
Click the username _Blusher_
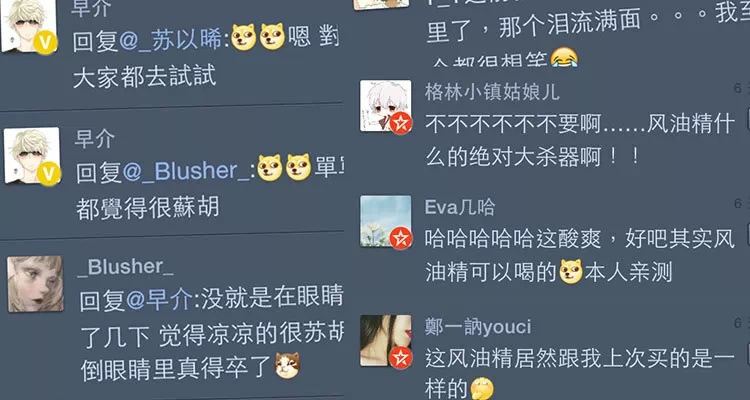point(126,267)
